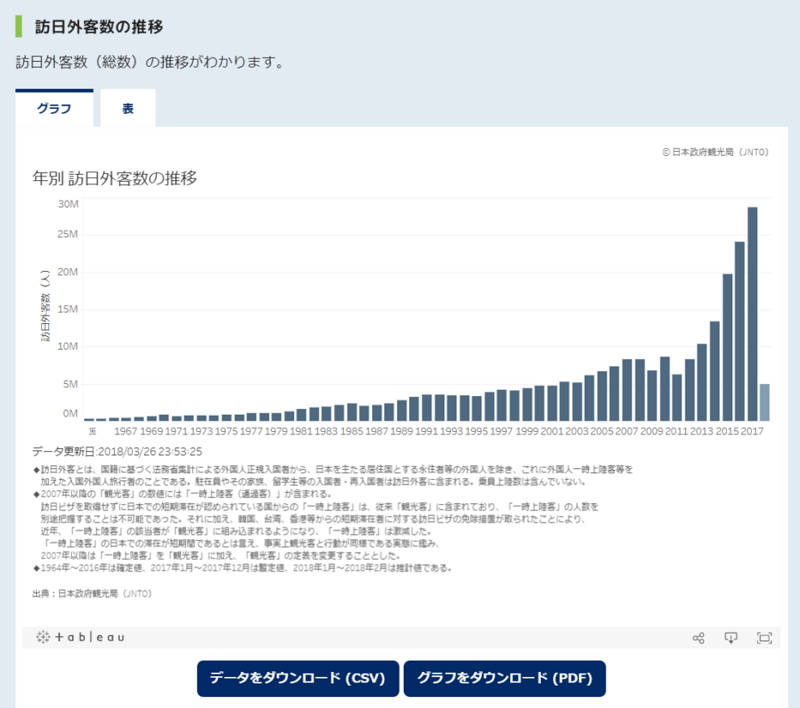Open the chart in full screen

point(764,638)
